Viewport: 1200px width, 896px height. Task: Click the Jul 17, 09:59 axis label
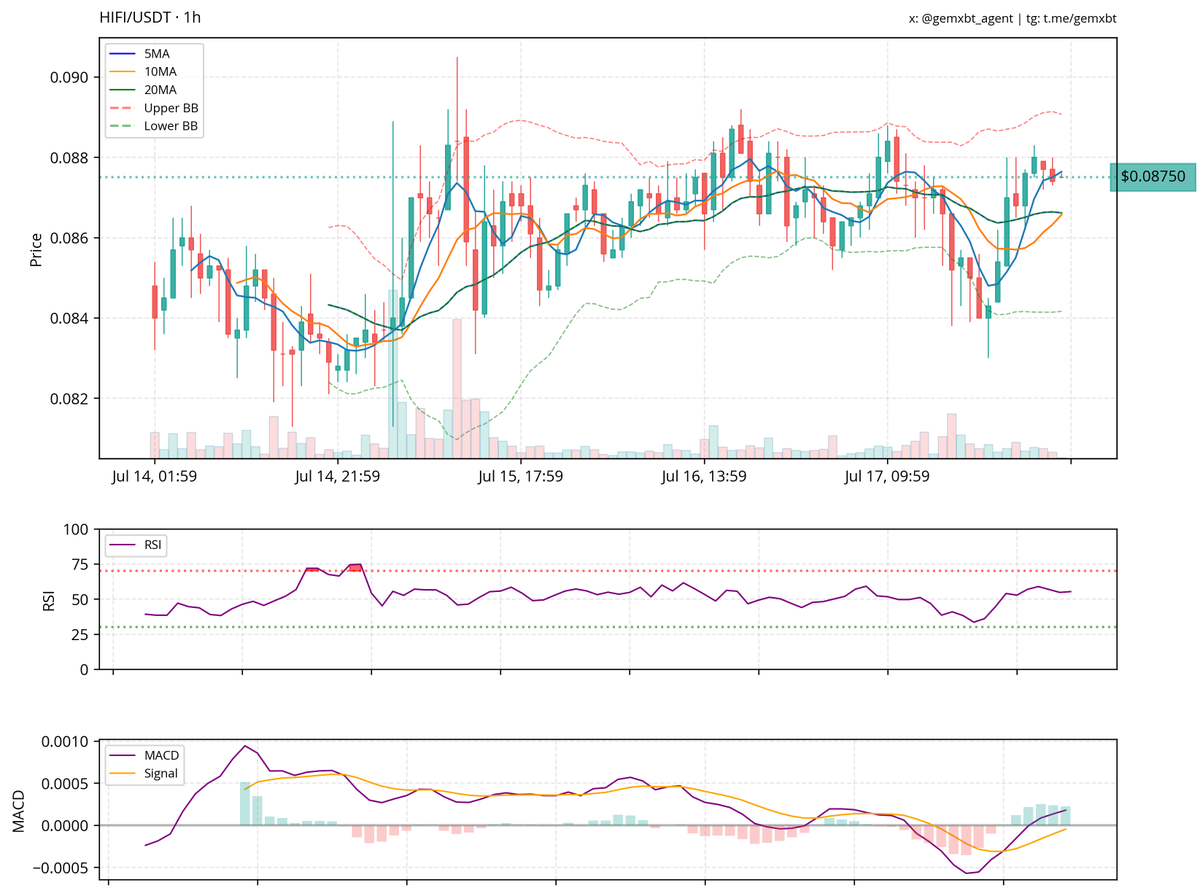887,477
